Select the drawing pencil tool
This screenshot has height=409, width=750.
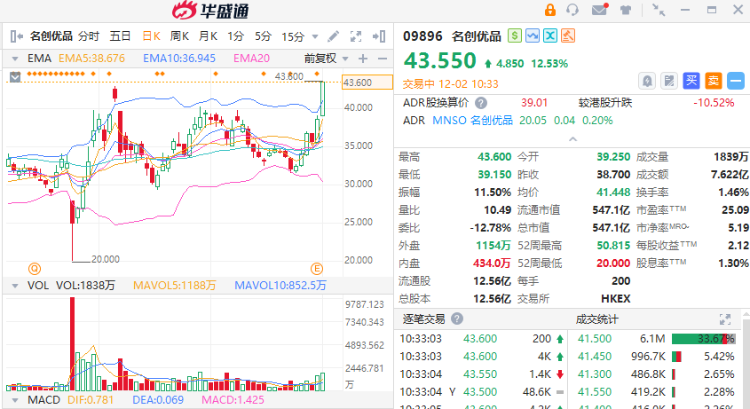(333, 36)
